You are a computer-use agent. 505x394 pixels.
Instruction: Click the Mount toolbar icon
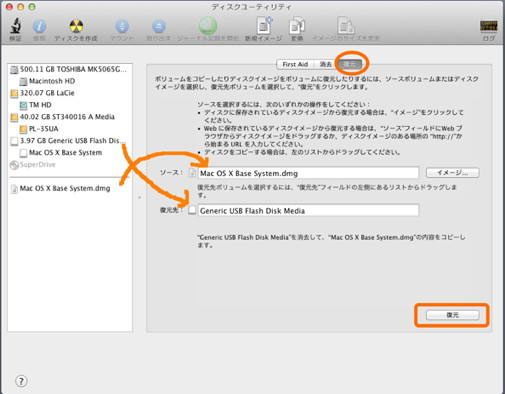coord(122,26)
